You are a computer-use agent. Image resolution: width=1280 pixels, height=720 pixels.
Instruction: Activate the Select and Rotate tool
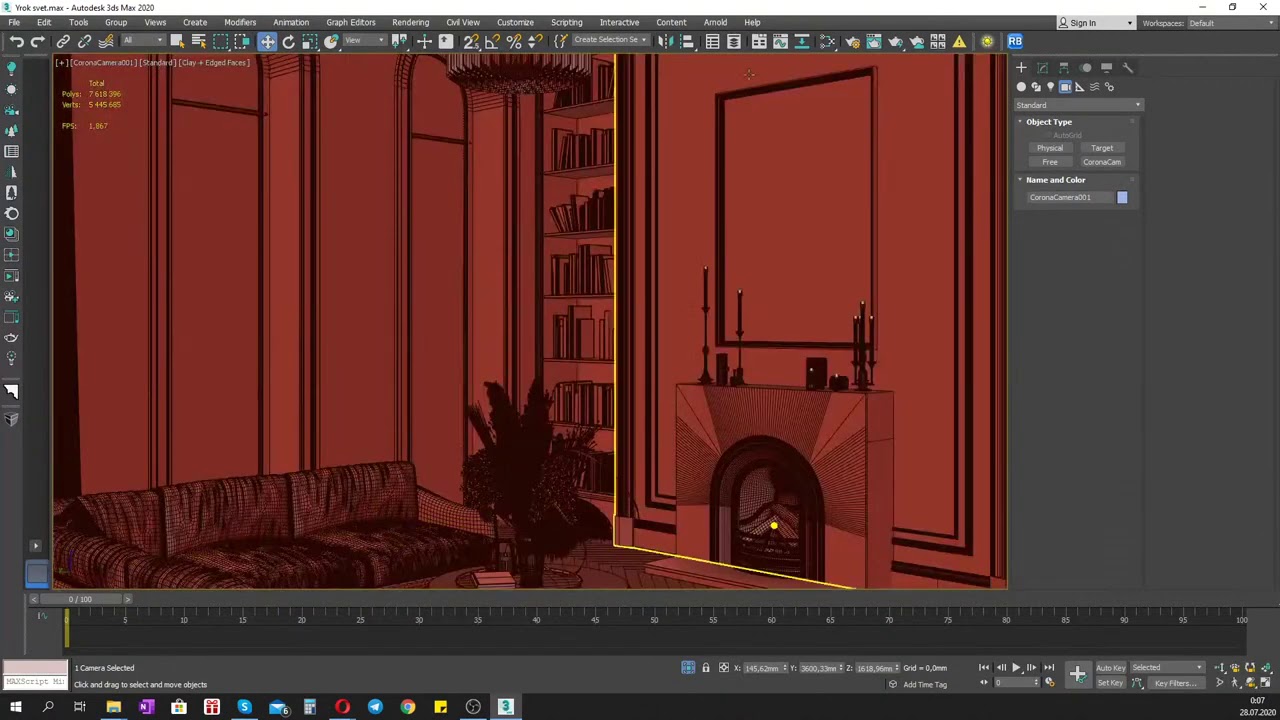(289, 41)
